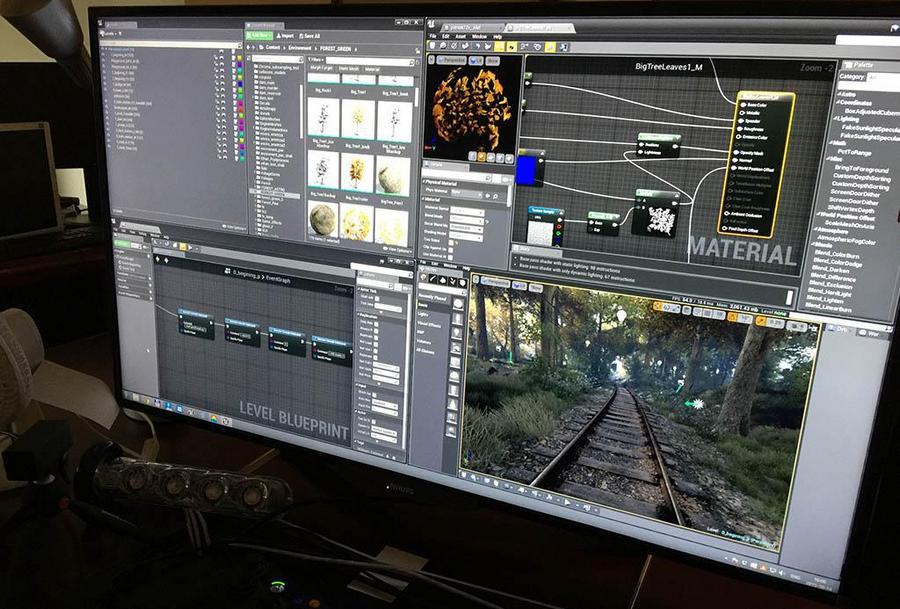
Task: Select the cube preview shape in the material preview
Action: 500,157
